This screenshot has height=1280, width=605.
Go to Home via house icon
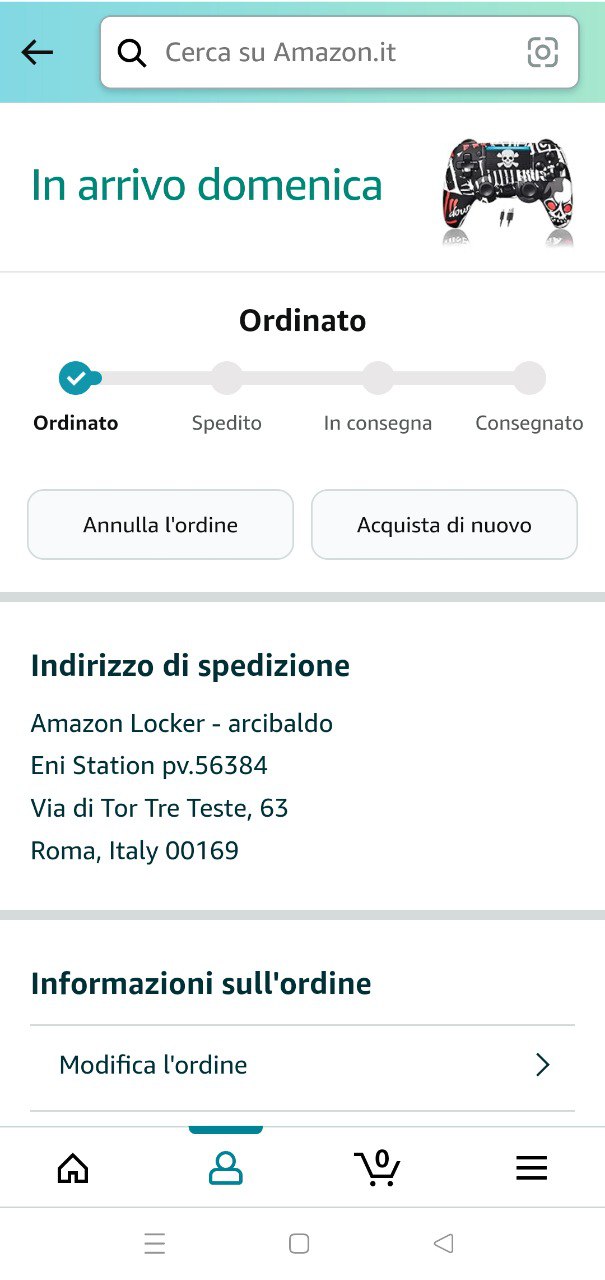pyautogui.click(x=73, y=1168)
